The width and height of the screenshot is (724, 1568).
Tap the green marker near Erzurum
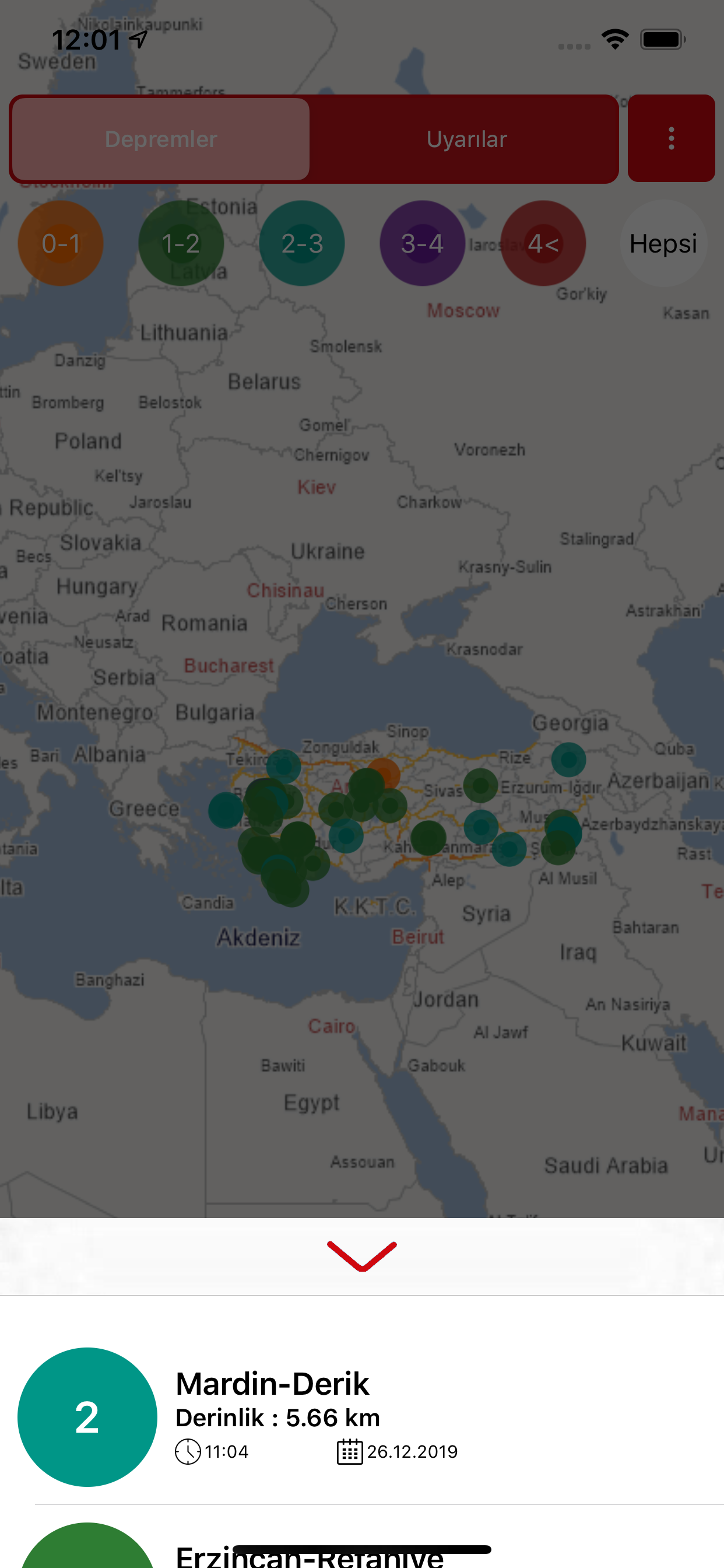481,785
